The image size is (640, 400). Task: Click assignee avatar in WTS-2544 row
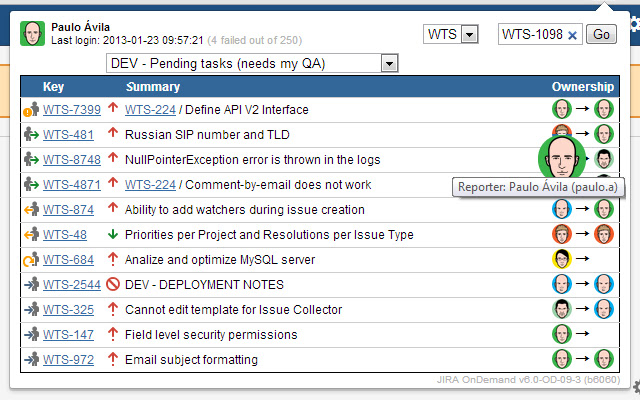click(x=604, y=284)
